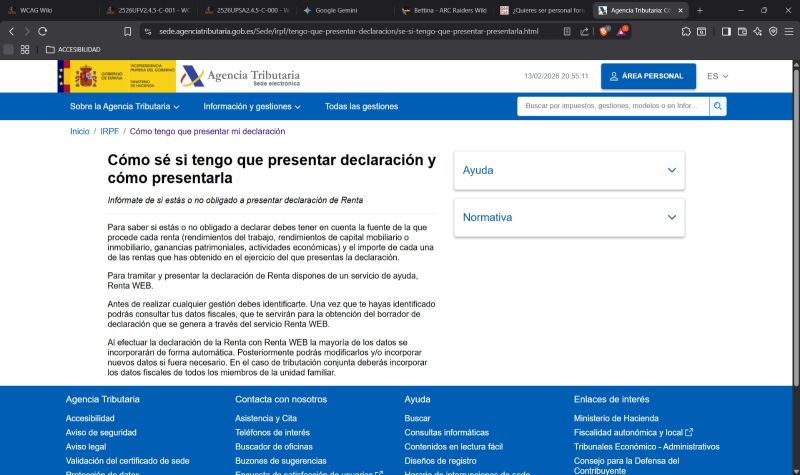The height and width of the screenshot is (475, 800).
Task: Click the search magnifier icon
Action: (718, 106)
